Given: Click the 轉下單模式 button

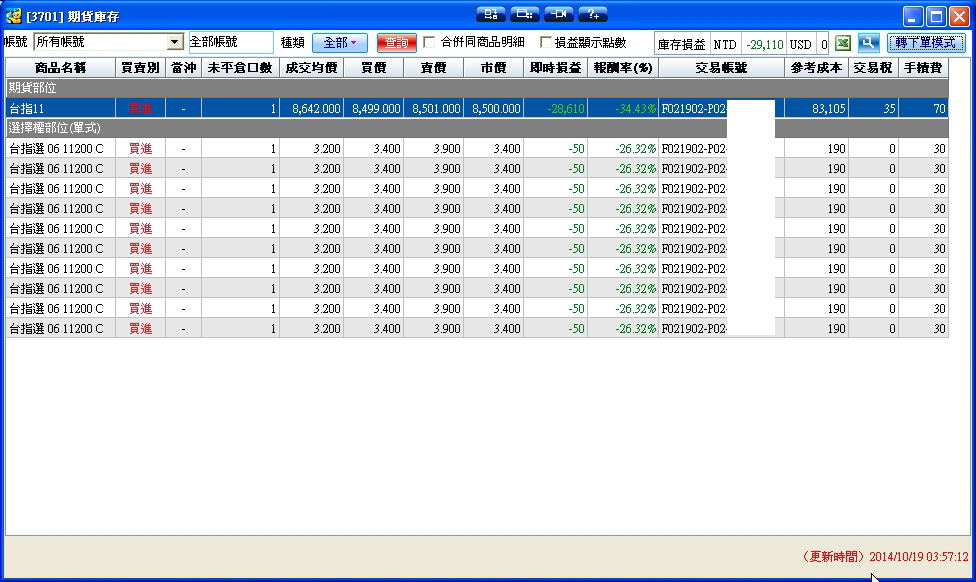Looking at the screenshot, I should pyautogui.click(x=926, y=43).
